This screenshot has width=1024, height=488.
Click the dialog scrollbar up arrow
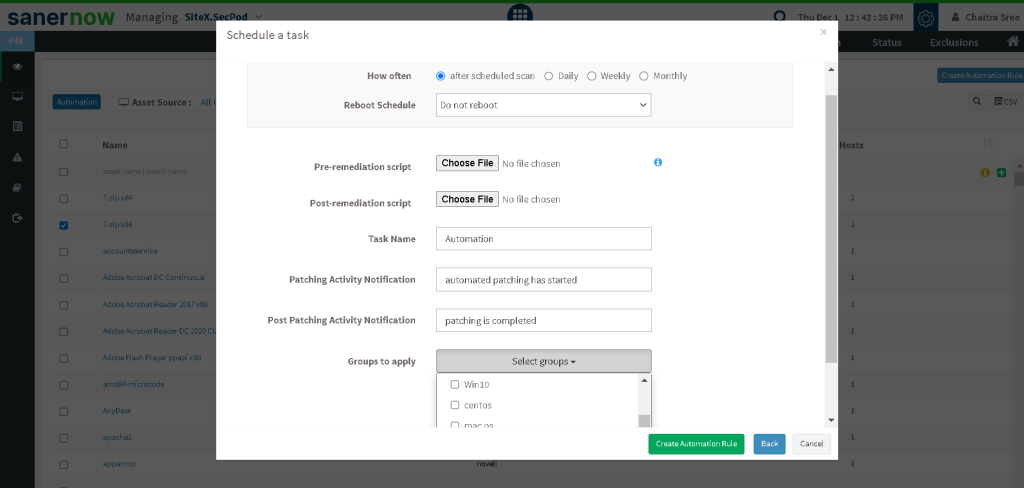click(831, 69)
